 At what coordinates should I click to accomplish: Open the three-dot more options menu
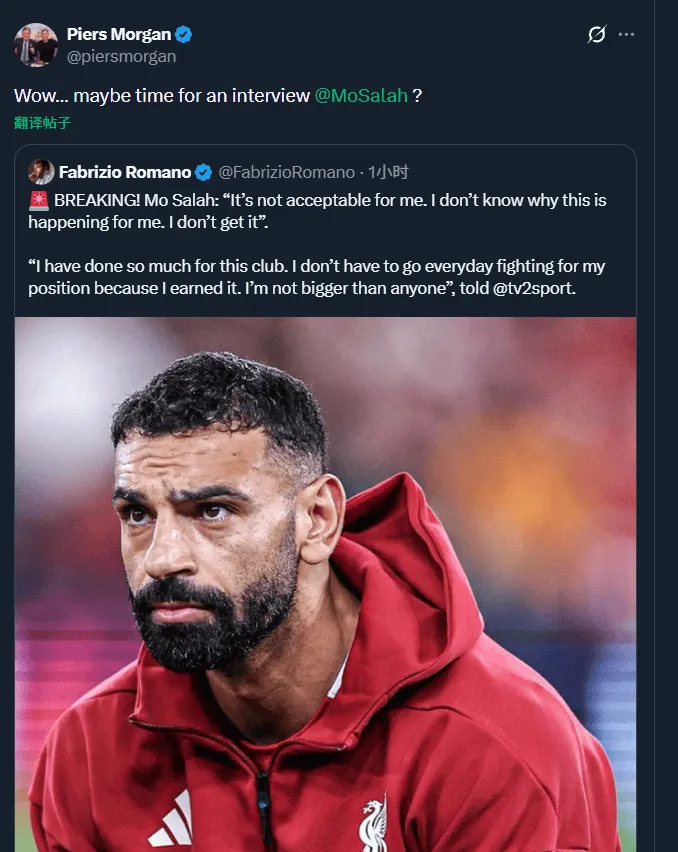tap(627, 35)
